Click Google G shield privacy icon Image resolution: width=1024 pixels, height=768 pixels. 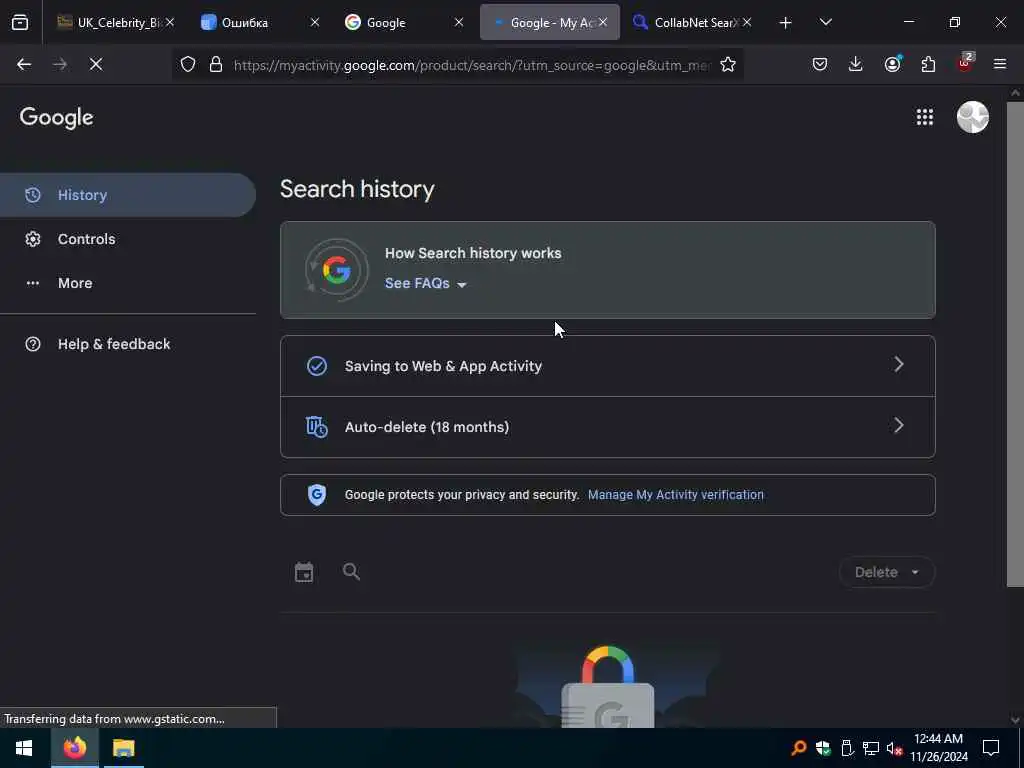click(x=317, y=495)
